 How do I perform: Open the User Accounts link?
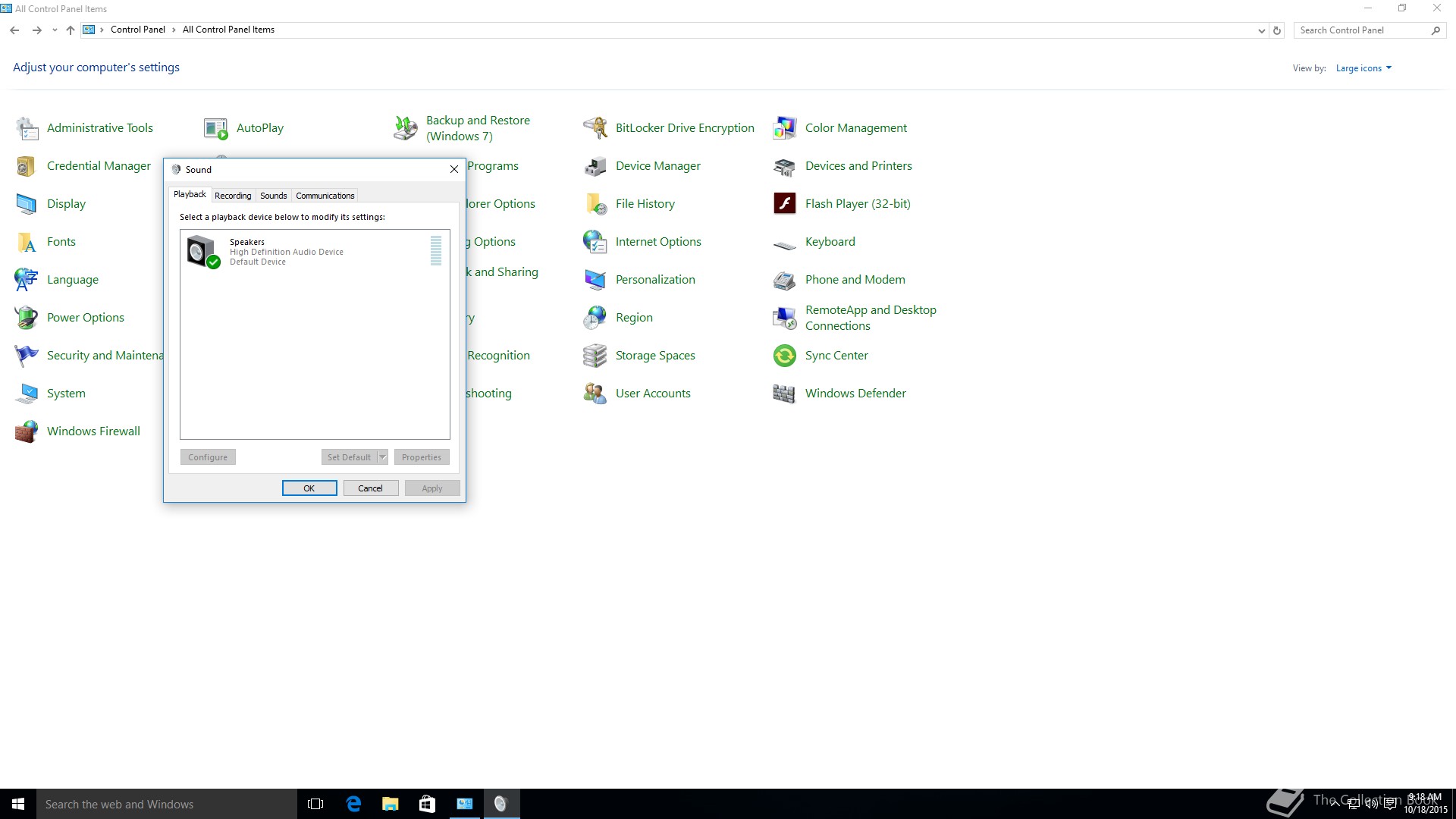click(652, 394)
